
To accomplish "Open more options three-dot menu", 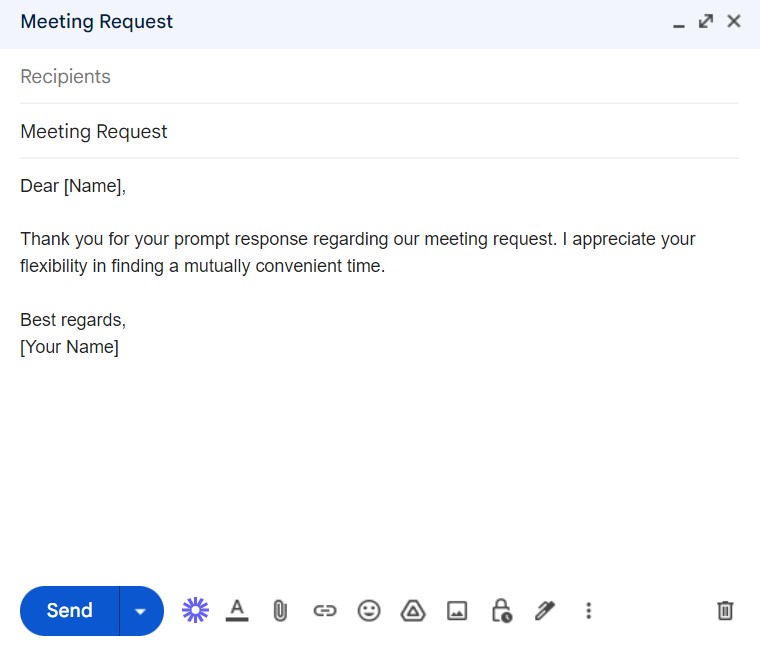I will (x=588, y=611).
